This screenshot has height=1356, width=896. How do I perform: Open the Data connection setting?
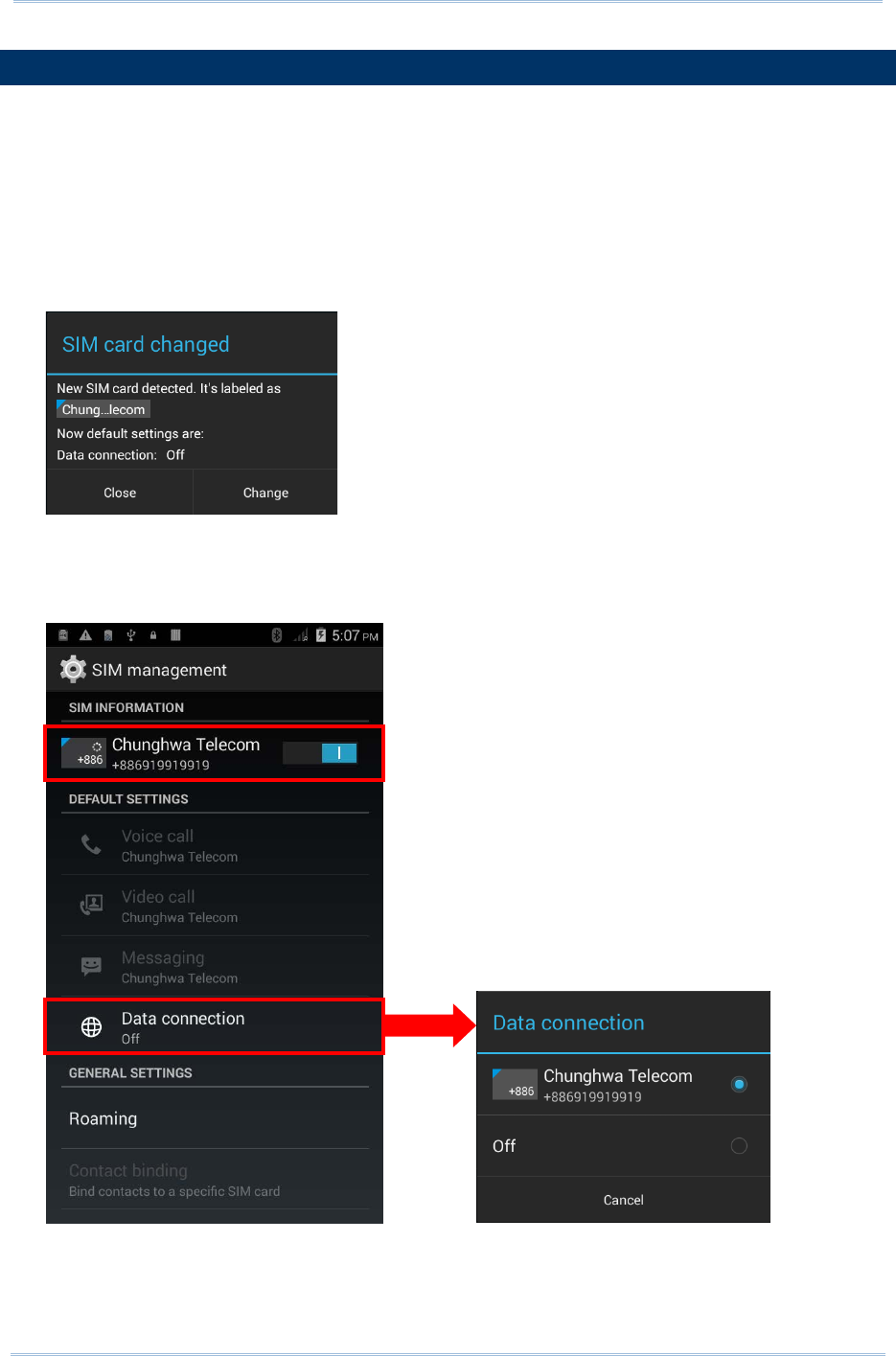point(215,1026)
